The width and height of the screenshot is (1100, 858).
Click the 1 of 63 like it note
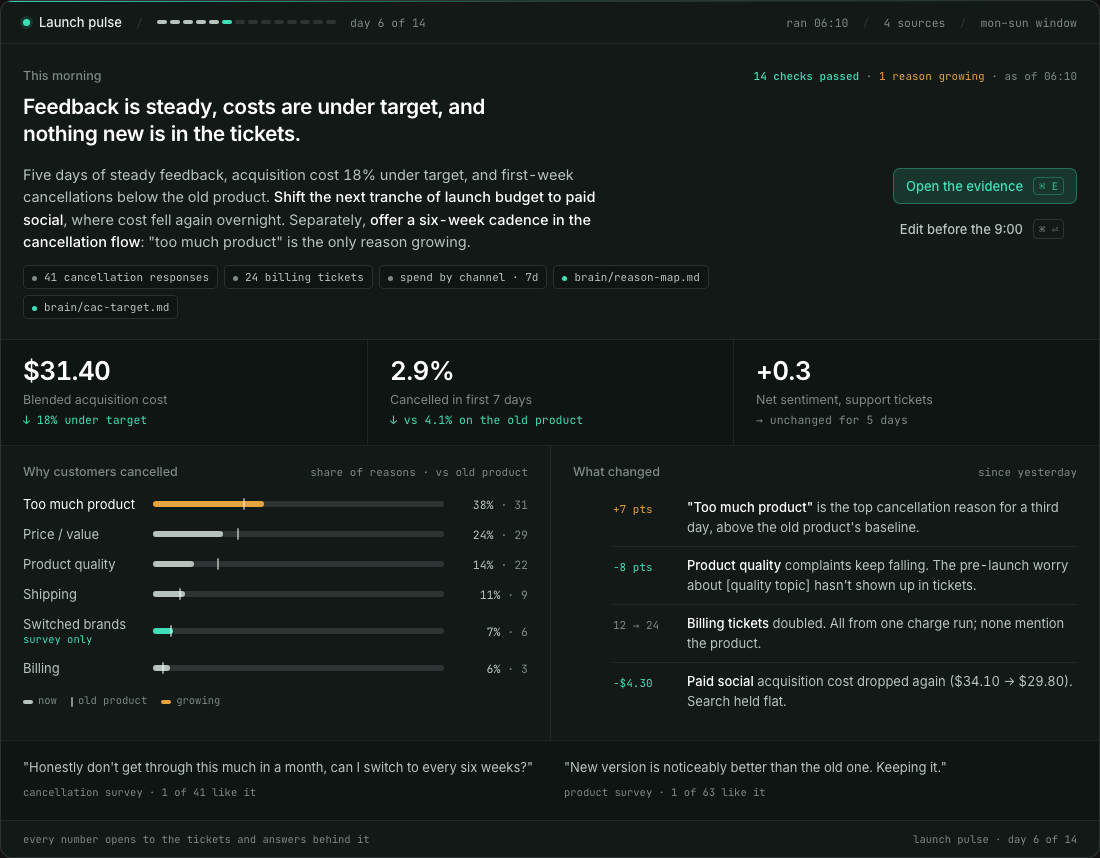coord(718,793)
